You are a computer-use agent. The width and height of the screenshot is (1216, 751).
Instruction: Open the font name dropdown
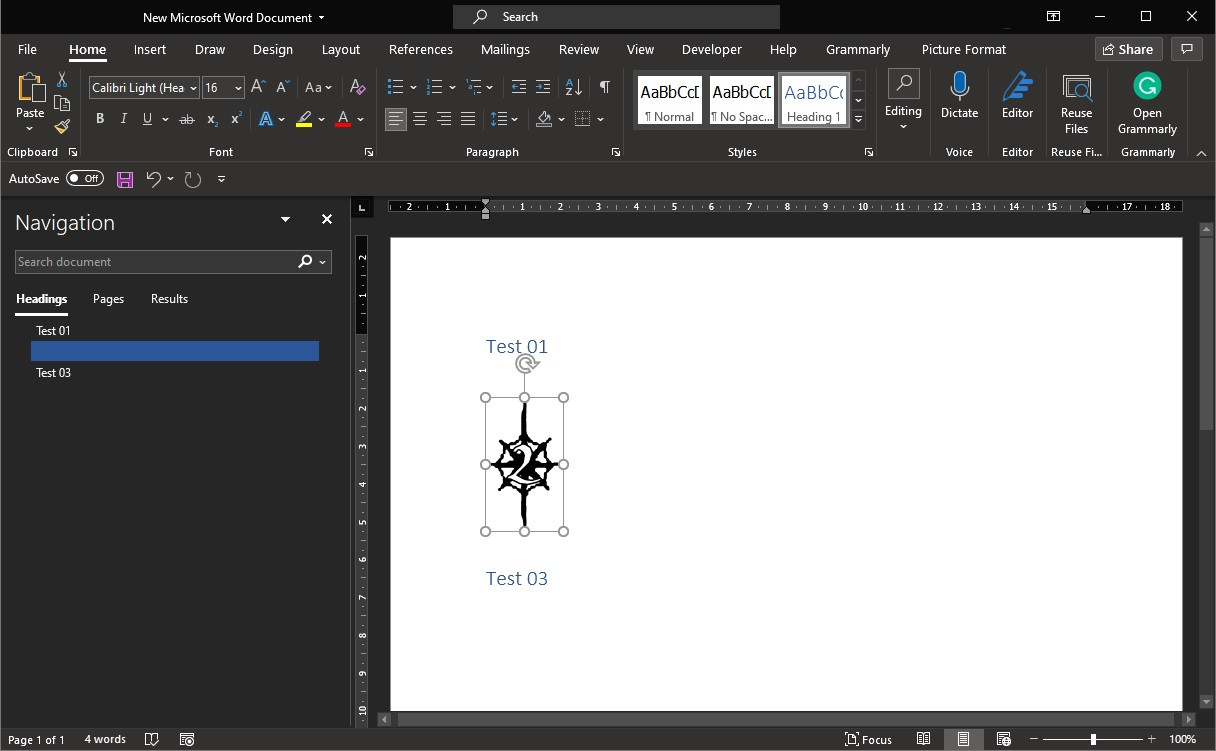[x=193, y=88]
